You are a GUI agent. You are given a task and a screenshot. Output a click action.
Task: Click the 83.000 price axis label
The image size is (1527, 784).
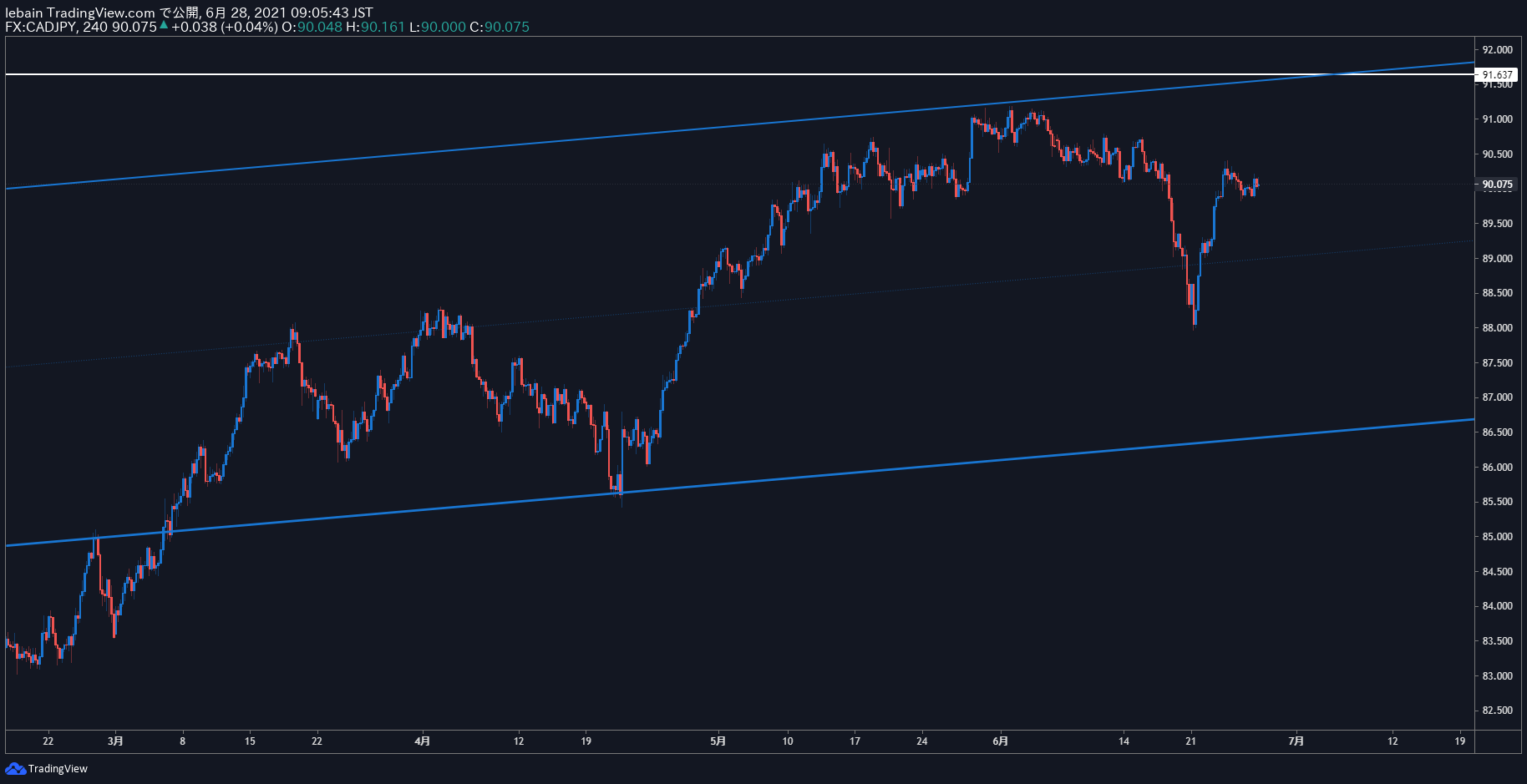pos(1497,676)
